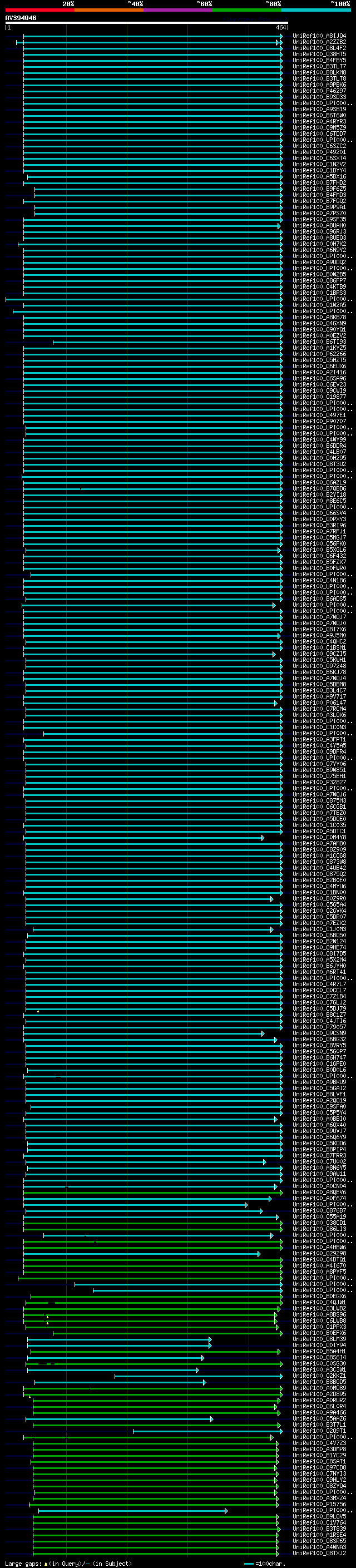Select the UniRef100_B6H747 label
Screen dimensions: 356x1568
point(319,1058)
